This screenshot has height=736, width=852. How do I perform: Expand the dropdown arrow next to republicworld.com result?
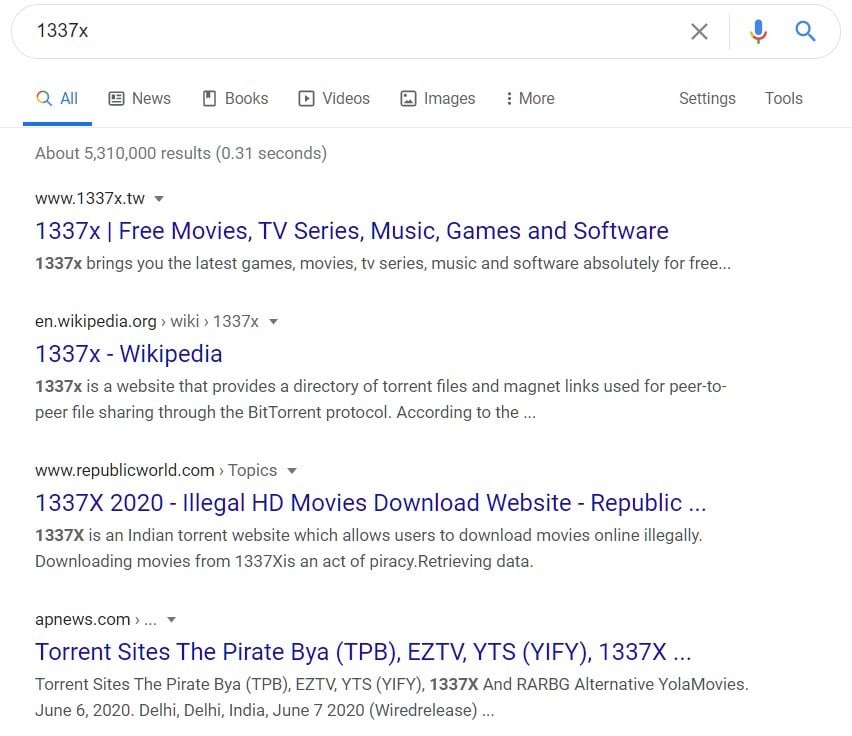(x=292, y=470)
